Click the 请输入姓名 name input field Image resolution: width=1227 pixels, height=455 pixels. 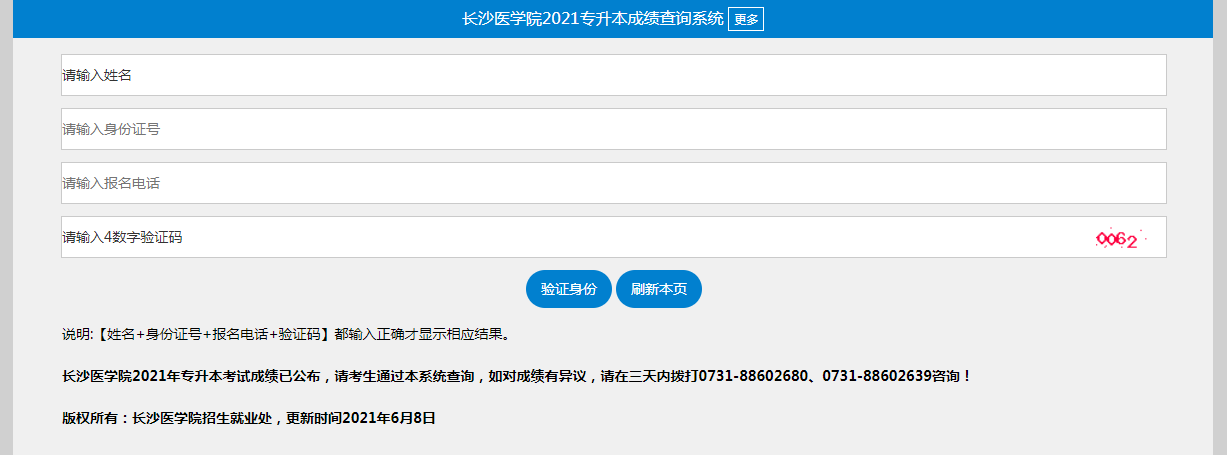point(613,75)
